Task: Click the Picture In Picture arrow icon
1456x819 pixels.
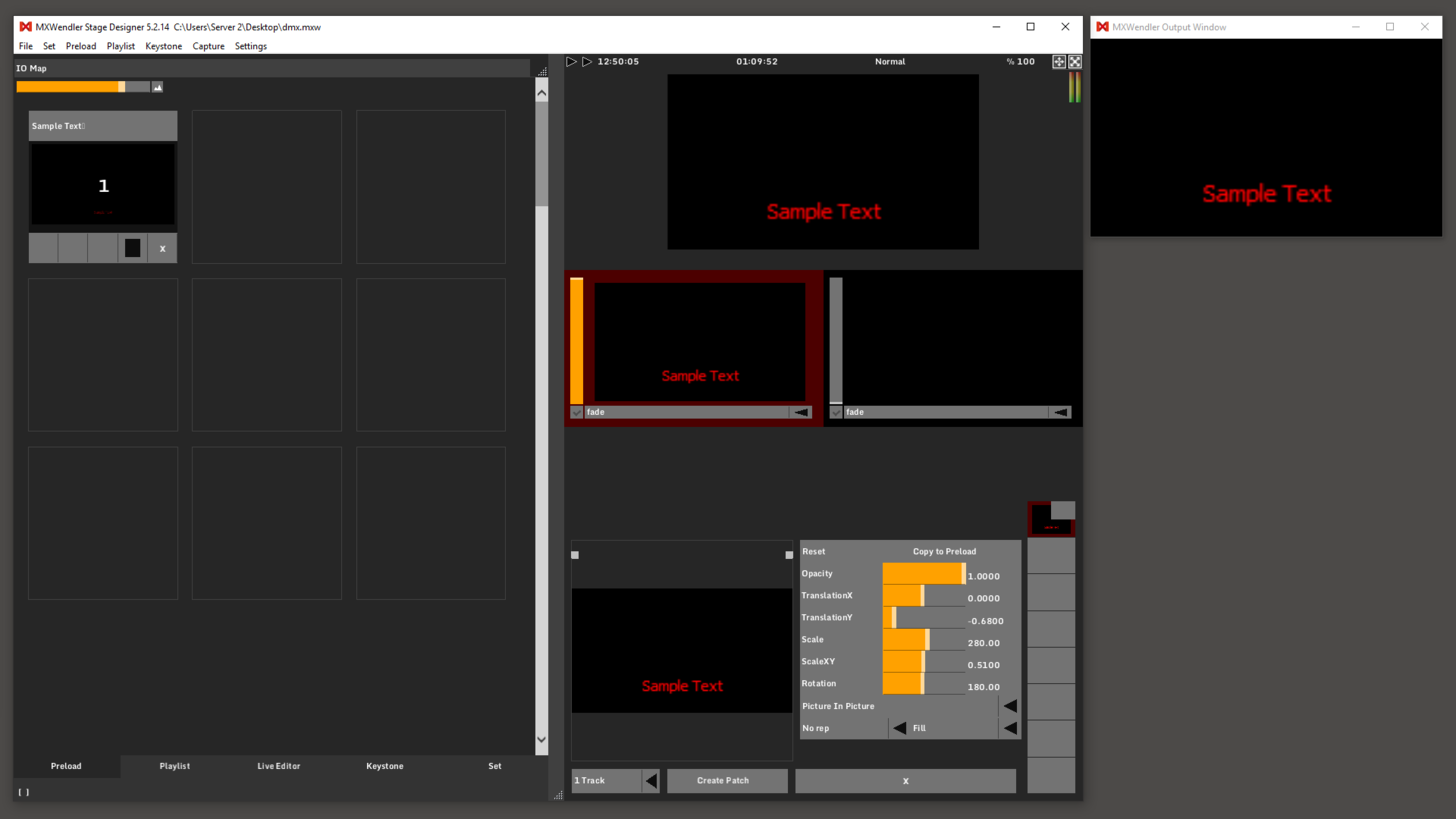Action: 1010,705
